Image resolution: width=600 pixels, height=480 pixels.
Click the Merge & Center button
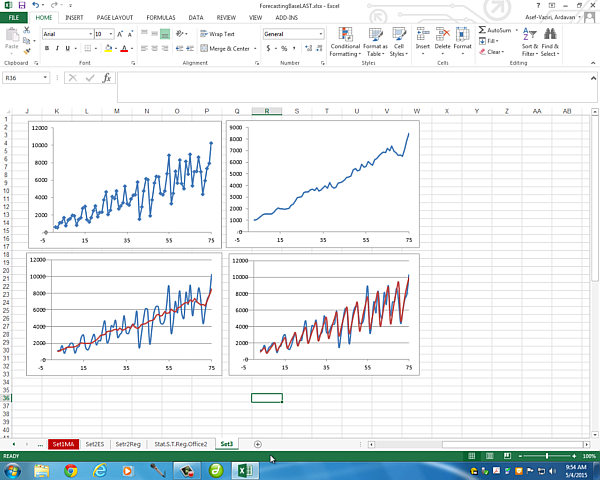click(x=225, y=49)
